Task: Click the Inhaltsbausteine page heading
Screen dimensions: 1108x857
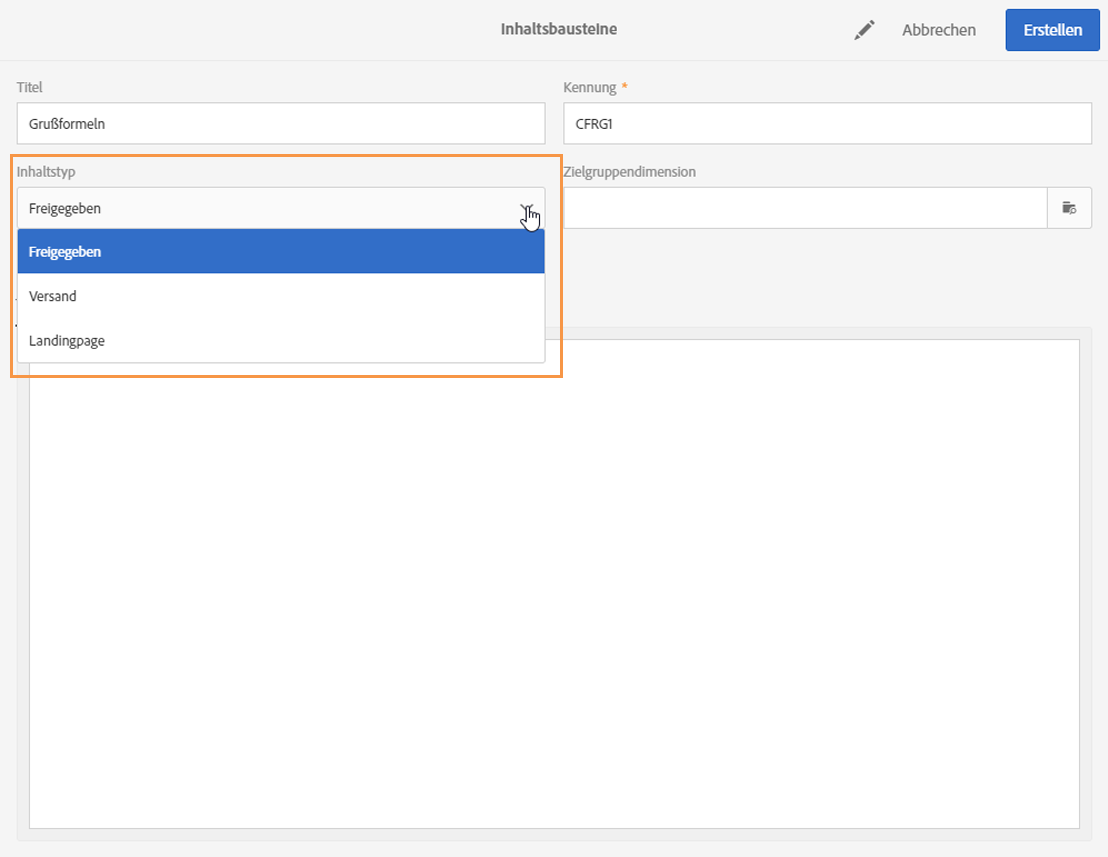Action: click(559, 29)
